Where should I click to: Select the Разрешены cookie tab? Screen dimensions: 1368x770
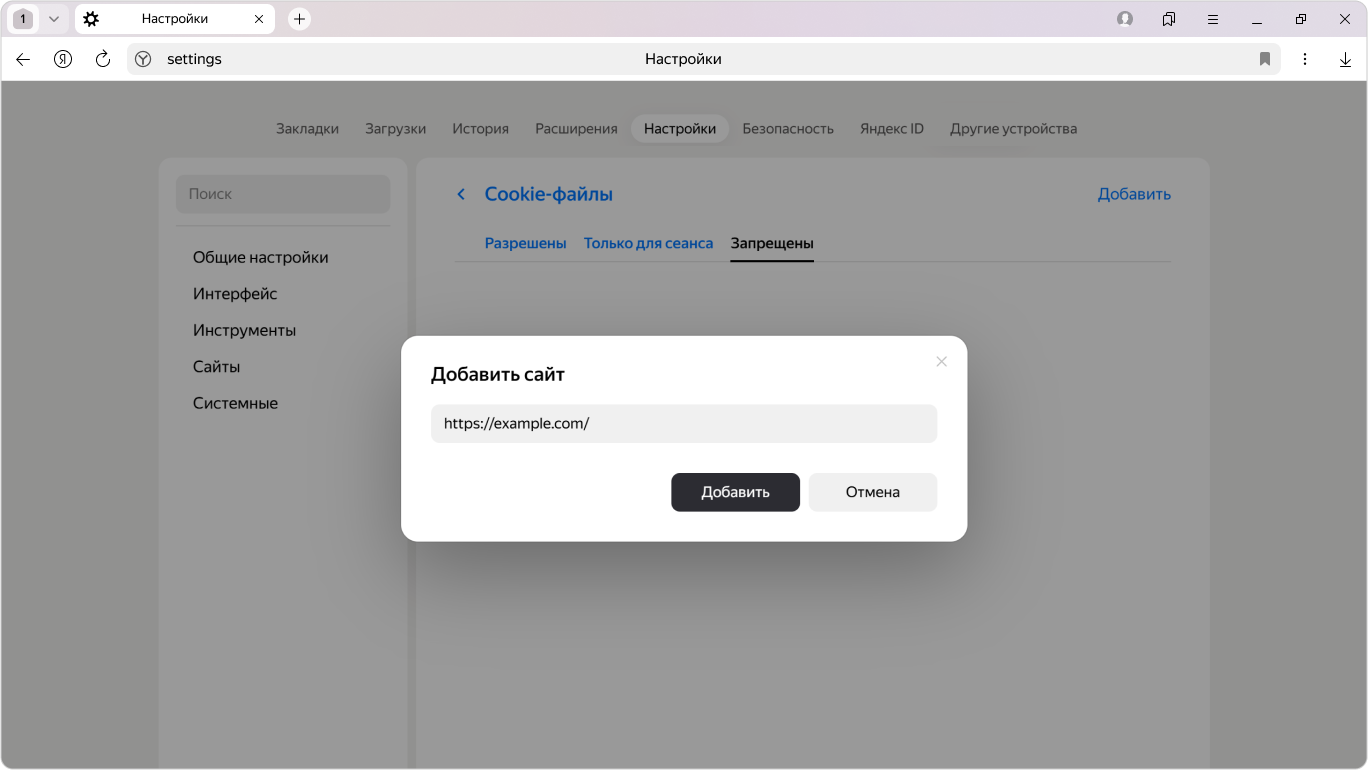[525, 243]
